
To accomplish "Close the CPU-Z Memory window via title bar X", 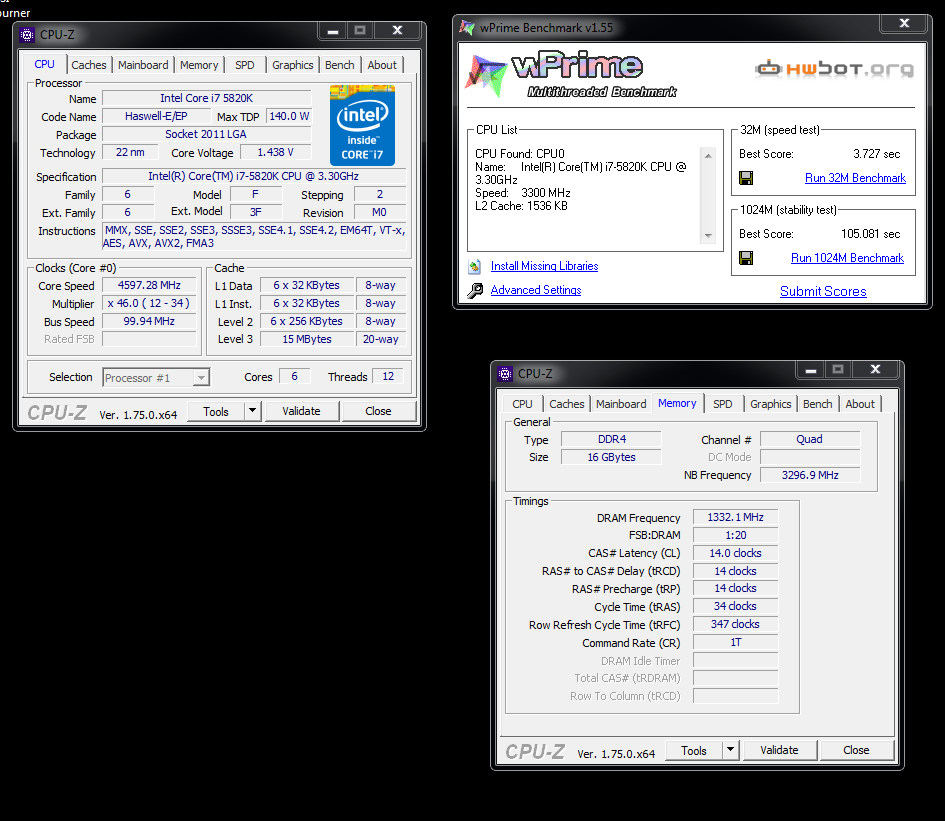I will click(x=876, y=369).
